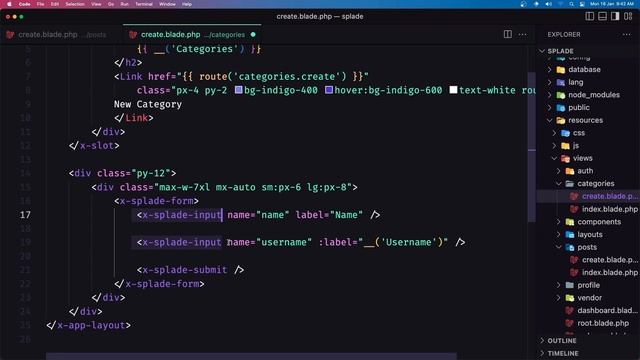Screen dimensions: 640x360
Task: Customize layout icon in title bar
Action: pos(628,16)
